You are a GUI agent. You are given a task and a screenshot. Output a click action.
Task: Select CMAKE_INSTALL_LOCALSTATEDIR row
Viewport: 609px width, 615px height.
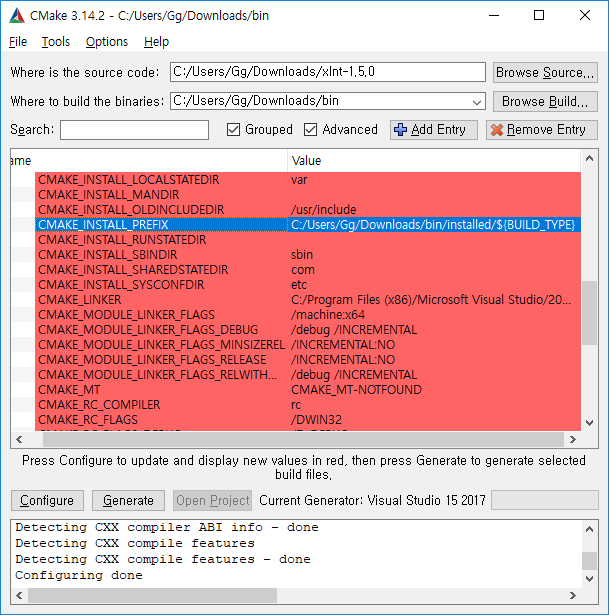[308, 180]
